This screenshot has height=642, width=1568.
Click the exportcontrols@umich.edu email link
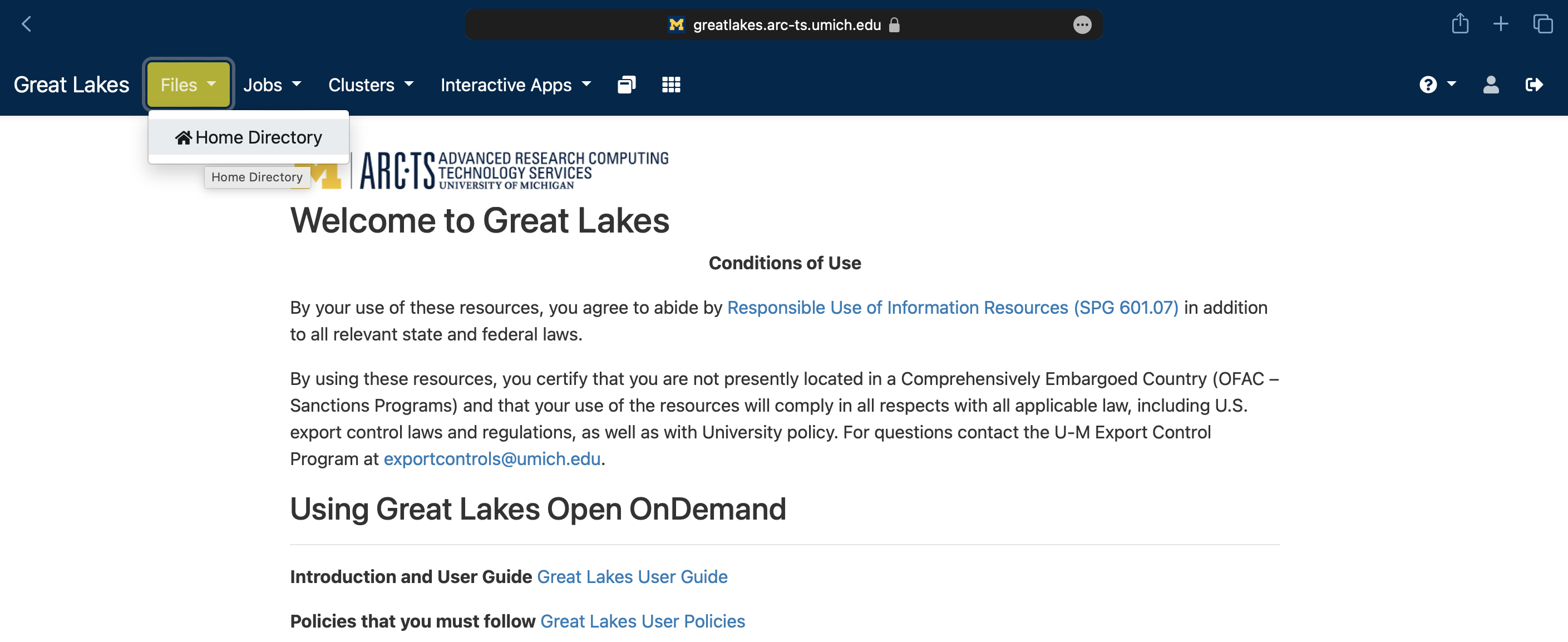click(492, 458)
